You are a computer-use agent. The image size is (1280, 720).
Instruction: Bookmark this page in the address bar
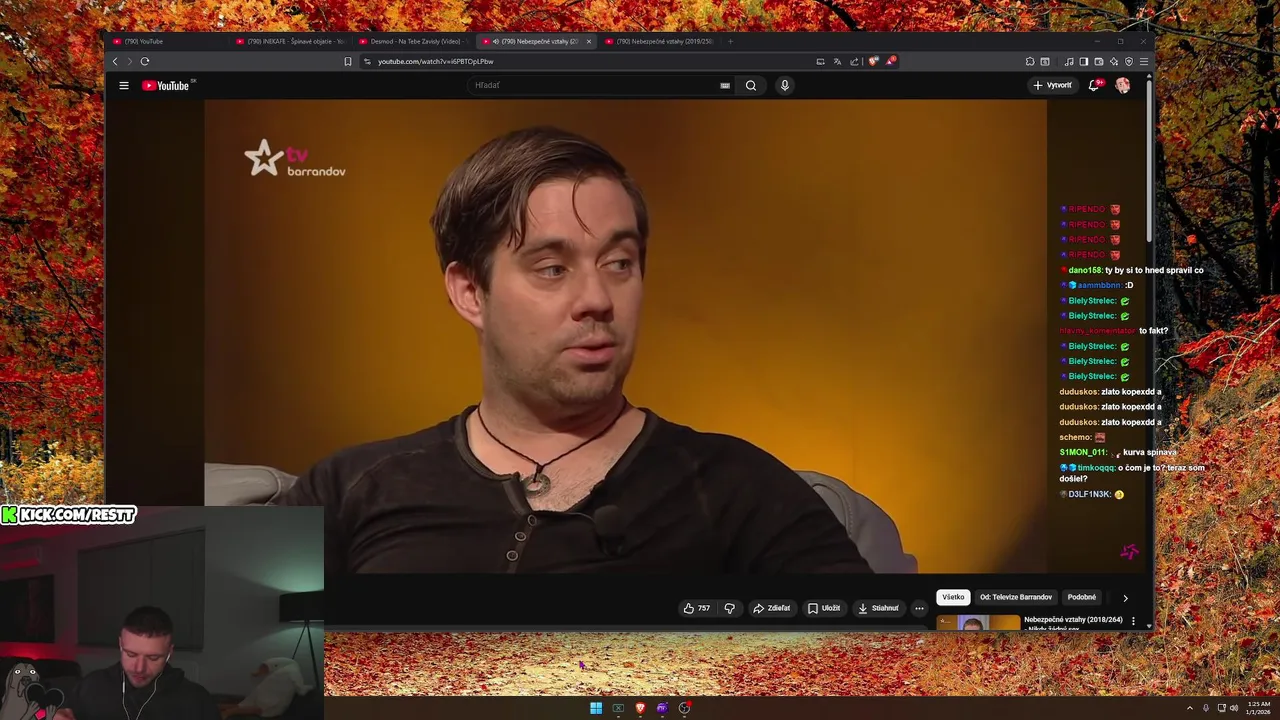[x=348, y=61]
